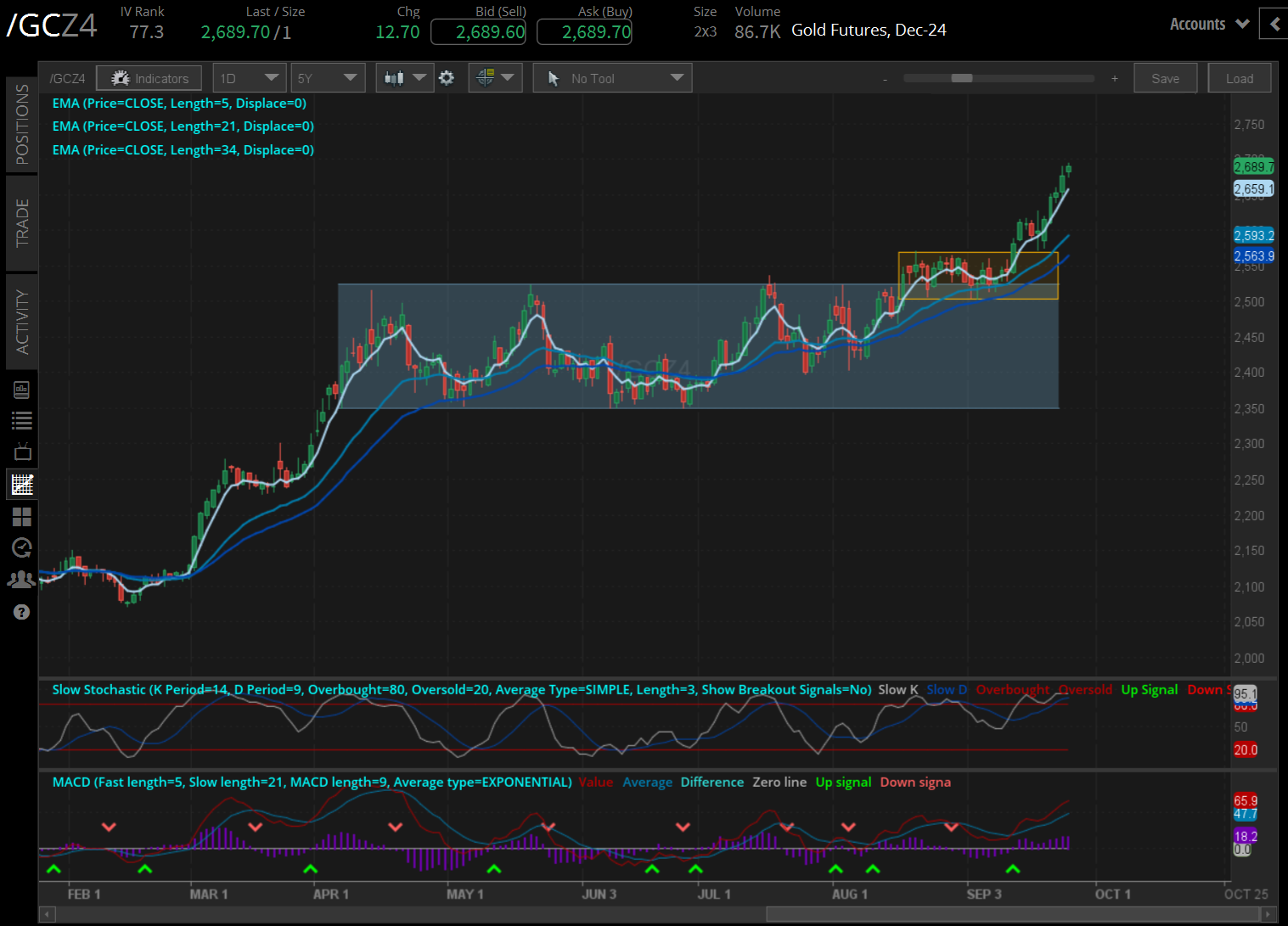Click the Save button
Image resolution: width=1288 pixels, height=926 pixels.
click(1165, 78)
